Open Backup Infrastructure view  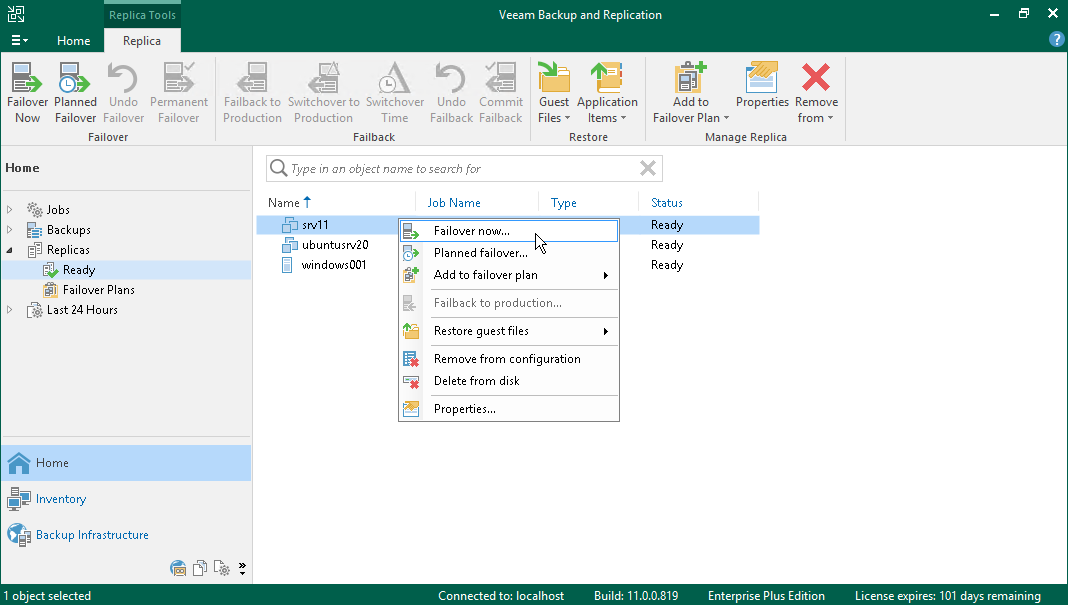pyautogui.click(x=126, y=535)
